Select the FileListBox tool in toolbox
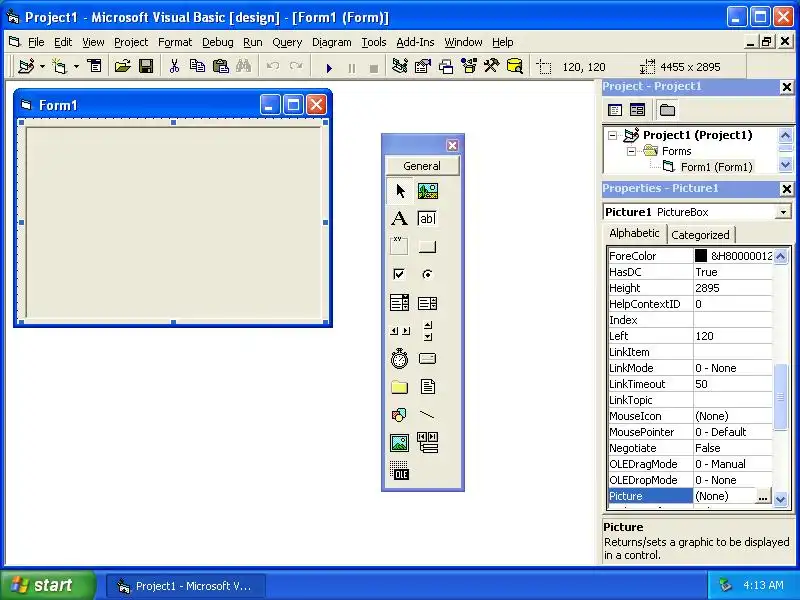This screenshot has height=600, width=800. pos(428,387)
